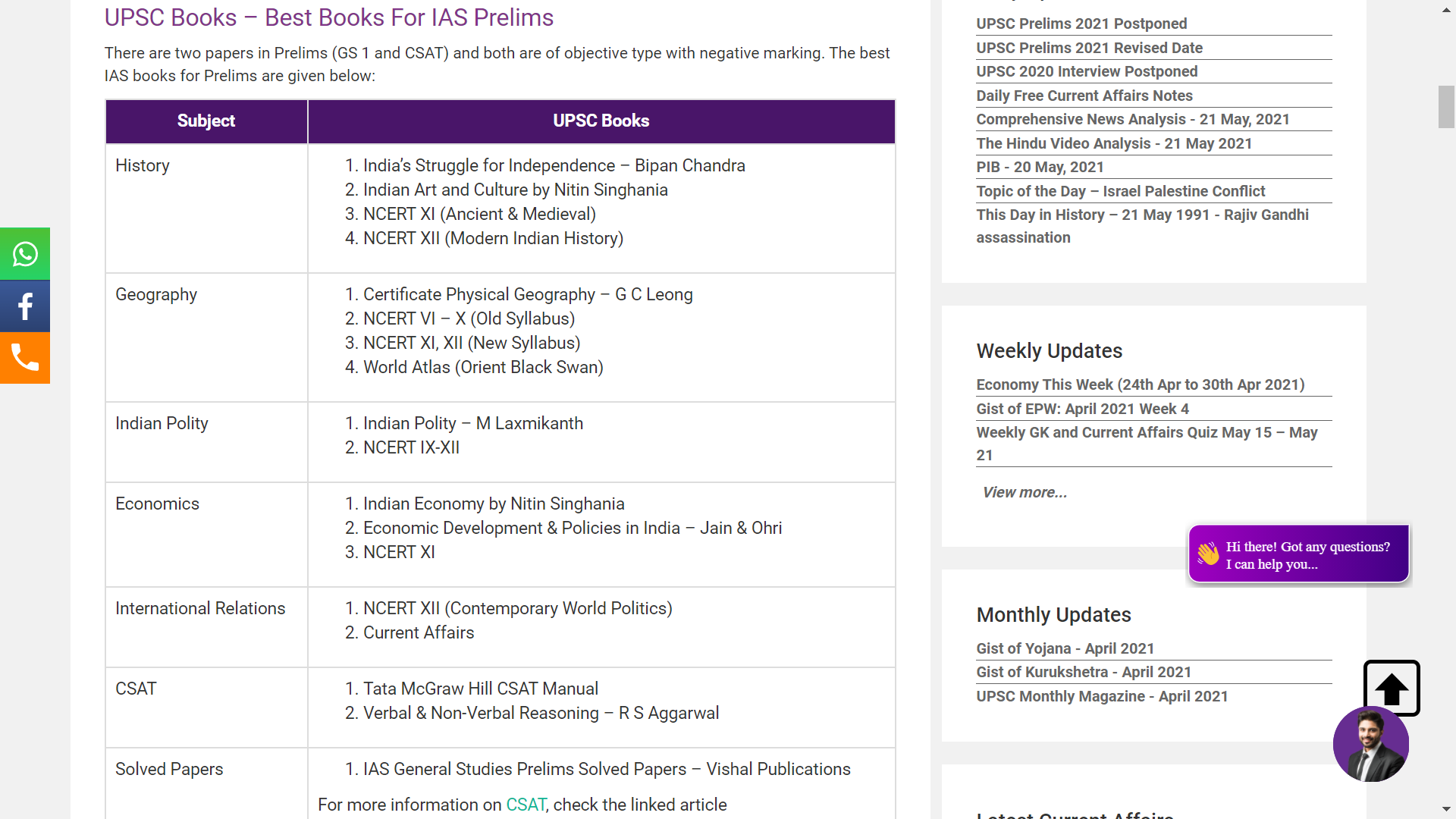The height and width of the screenshot is (819, 1456).
Task: Click the Geography subject cell
Action: [x=206, y=337]
